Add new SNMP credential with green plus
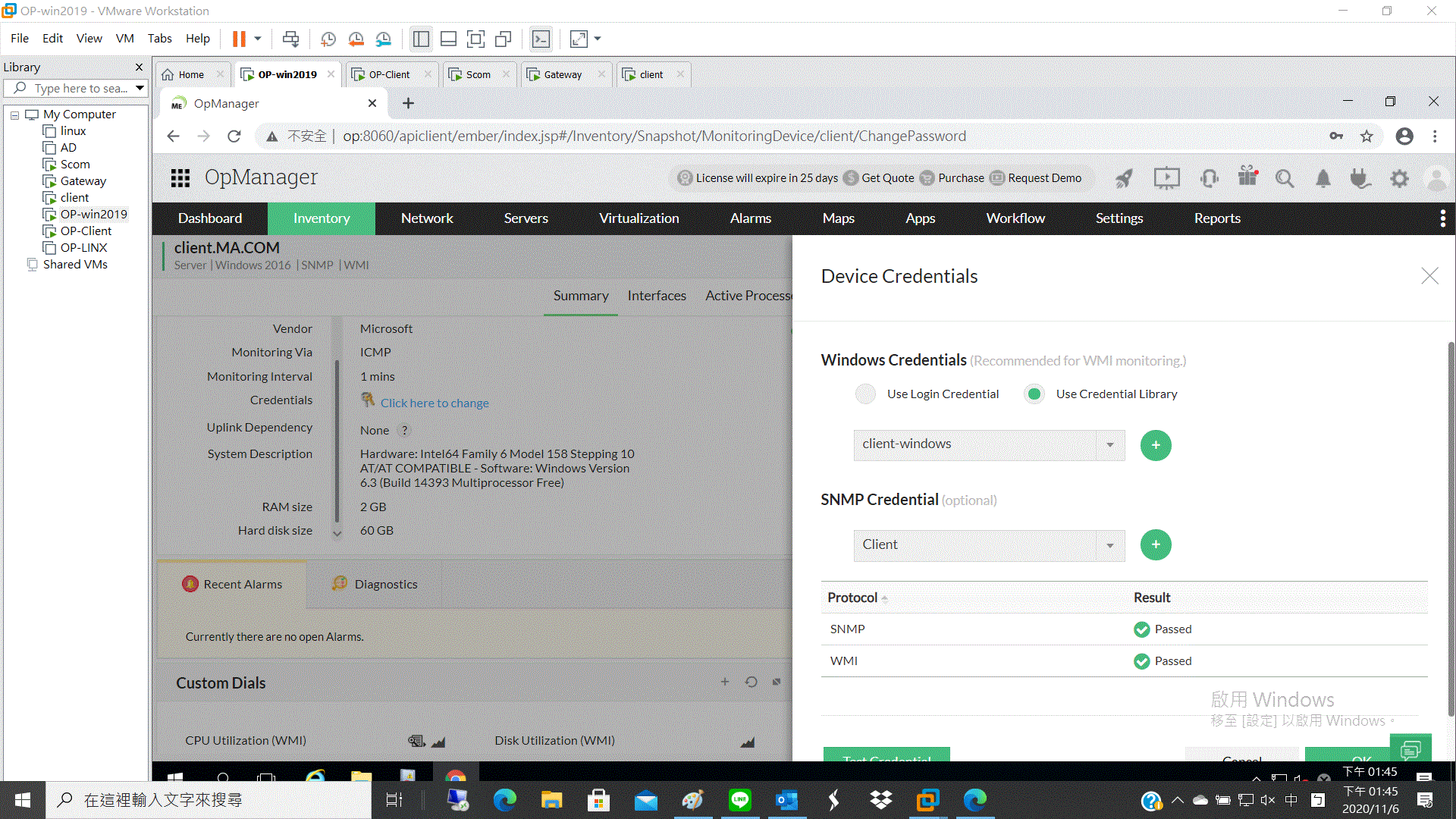Image resolution: width=1456 pixels, height=819 pixels. tap(1156, 544)
